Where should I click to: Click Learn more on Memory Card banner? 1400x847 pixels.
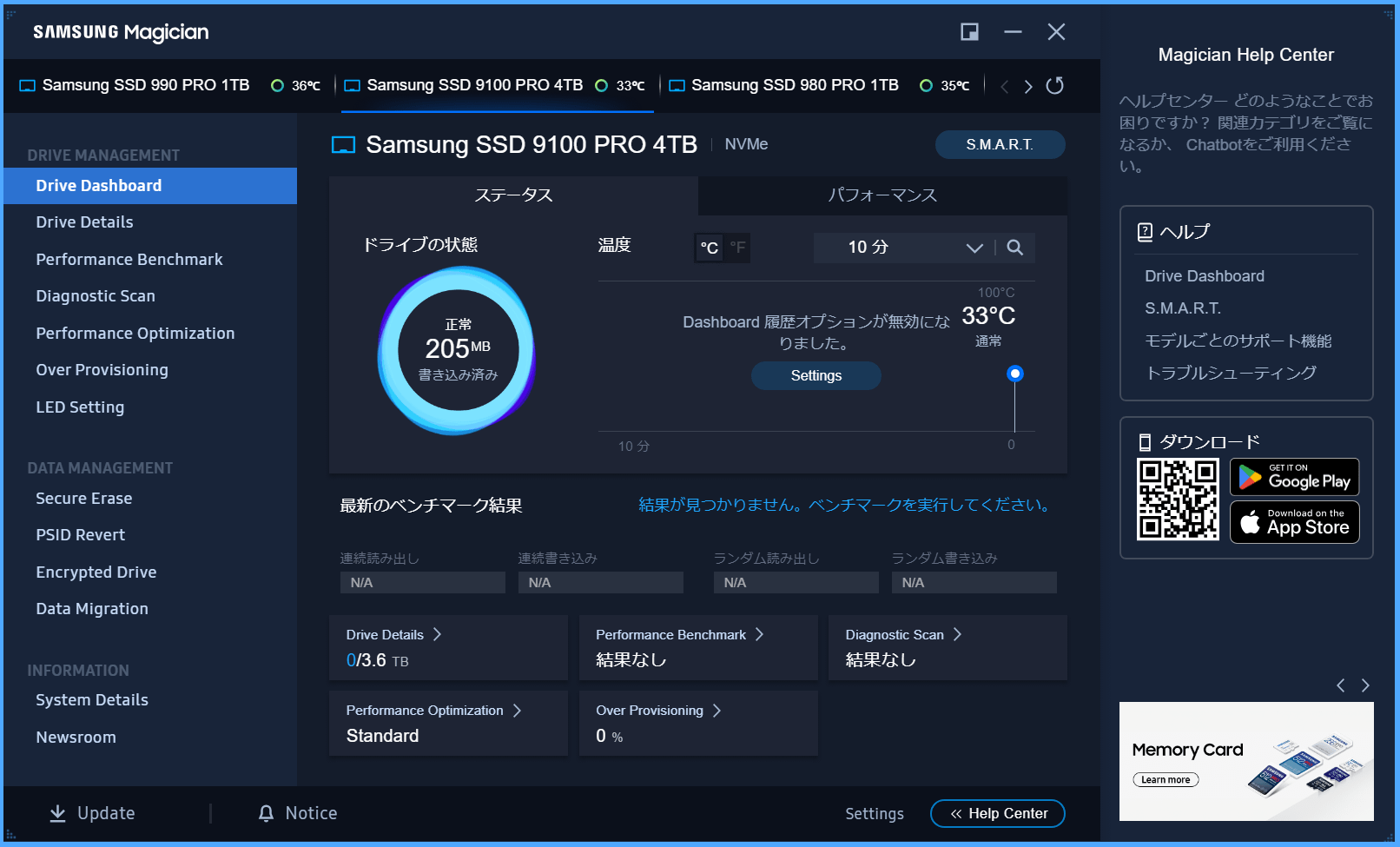pyautogui.click(x=1166, y=780)
